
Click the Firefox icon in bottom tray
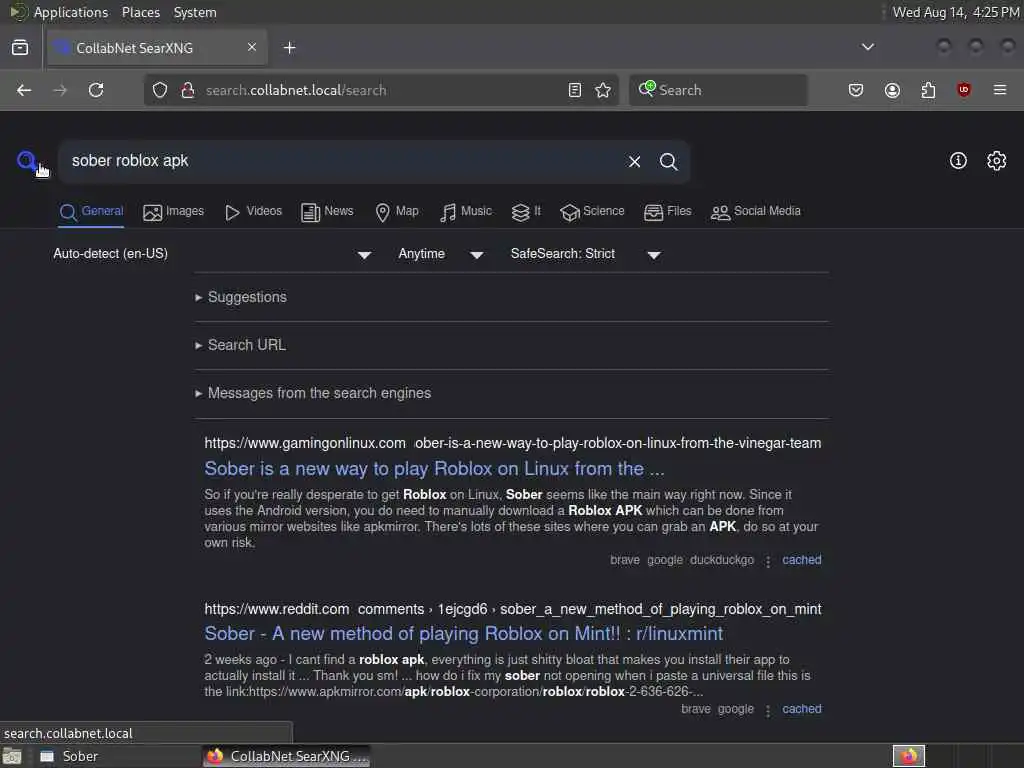click(x=909, y=756)
